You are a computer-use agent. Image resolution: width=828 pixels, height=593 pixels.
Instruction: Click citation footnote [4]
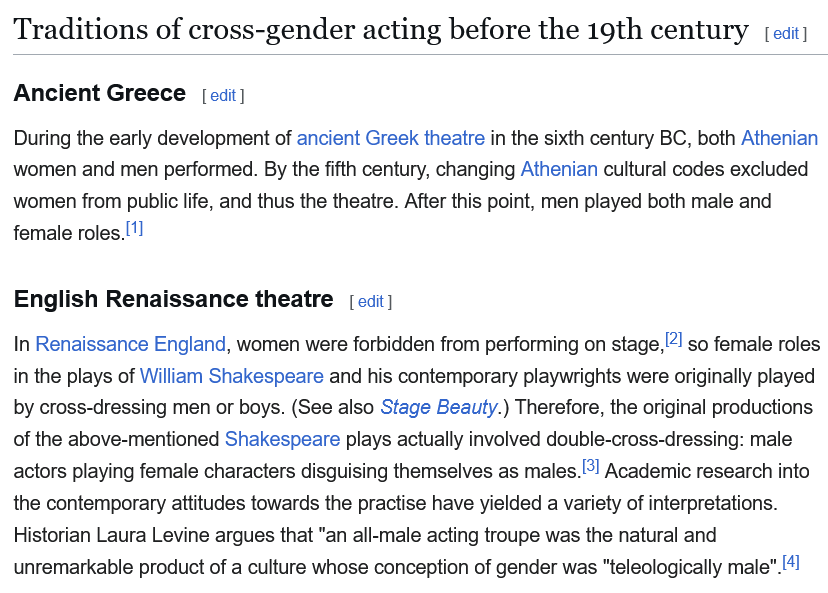click(791, 562)
